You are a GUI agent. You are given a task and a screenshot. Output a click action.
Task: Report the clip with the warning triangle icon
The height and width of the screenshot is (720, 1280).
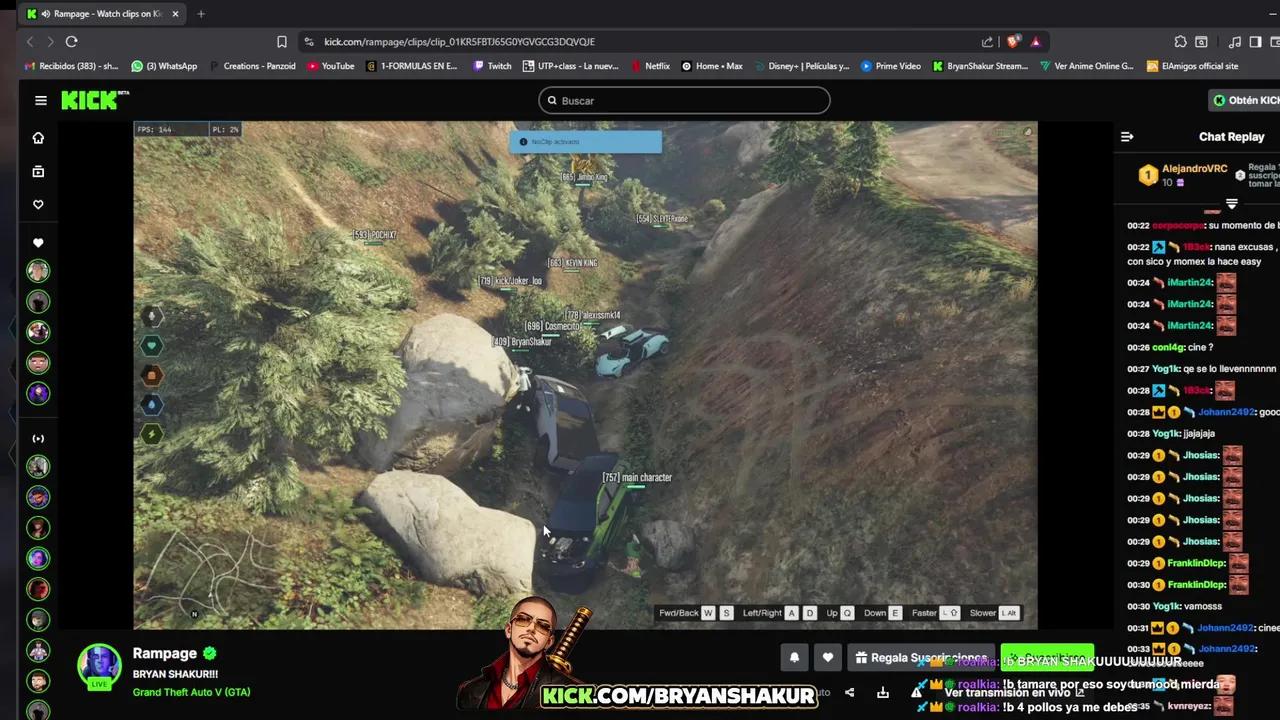(x=915, y=692)
